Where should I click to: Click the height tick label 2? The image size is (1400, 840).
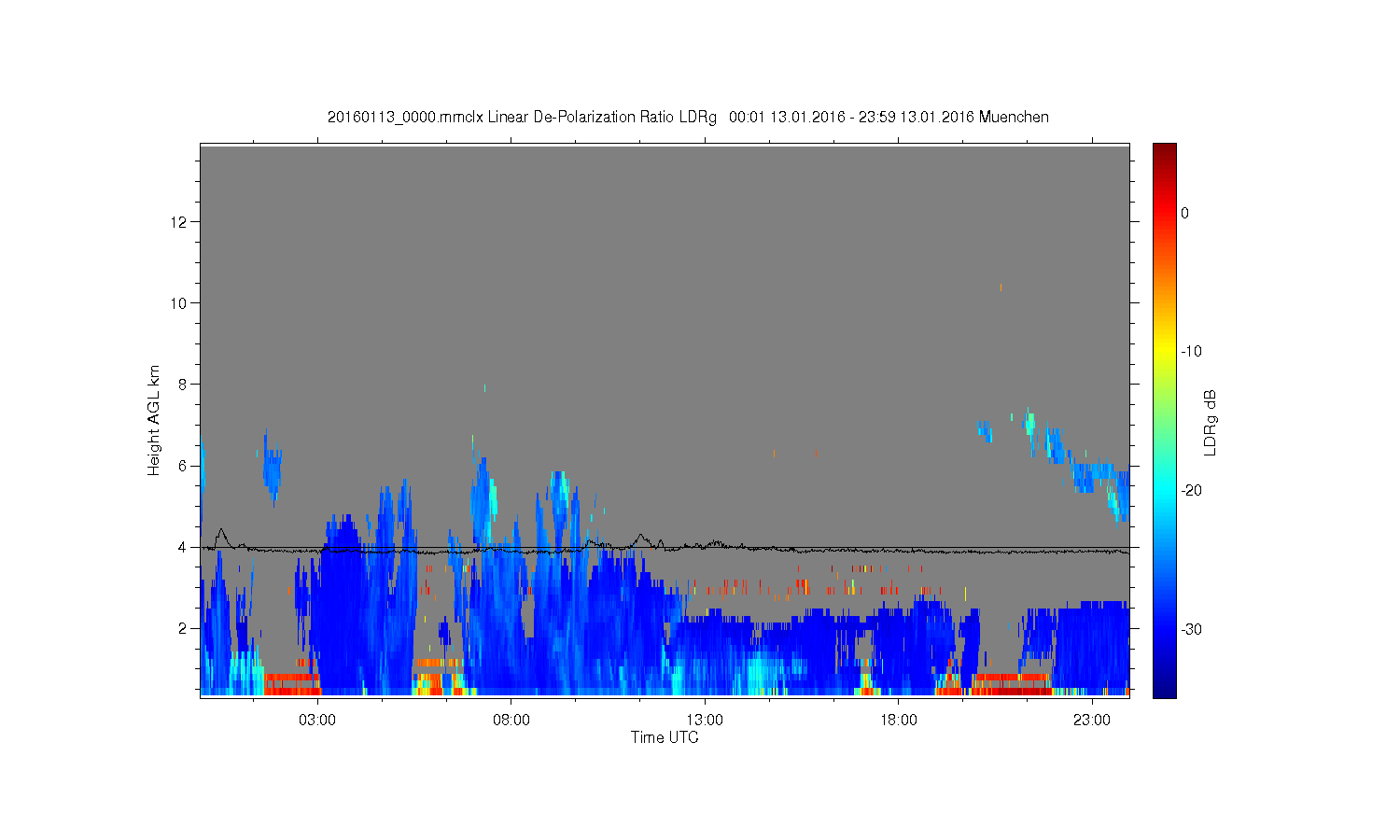point(183,628)
